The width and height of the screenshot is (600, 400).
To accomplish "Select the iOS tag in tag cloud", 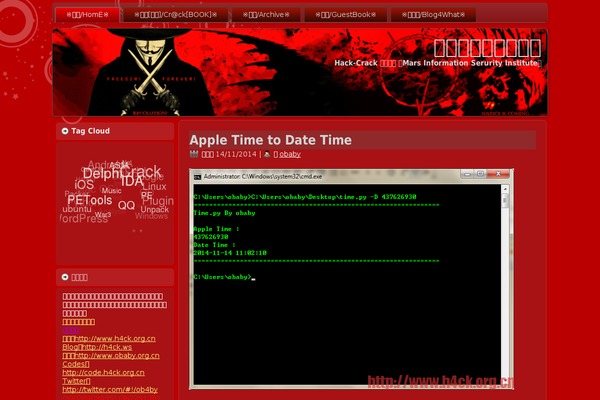I will (x=84, y=184).
